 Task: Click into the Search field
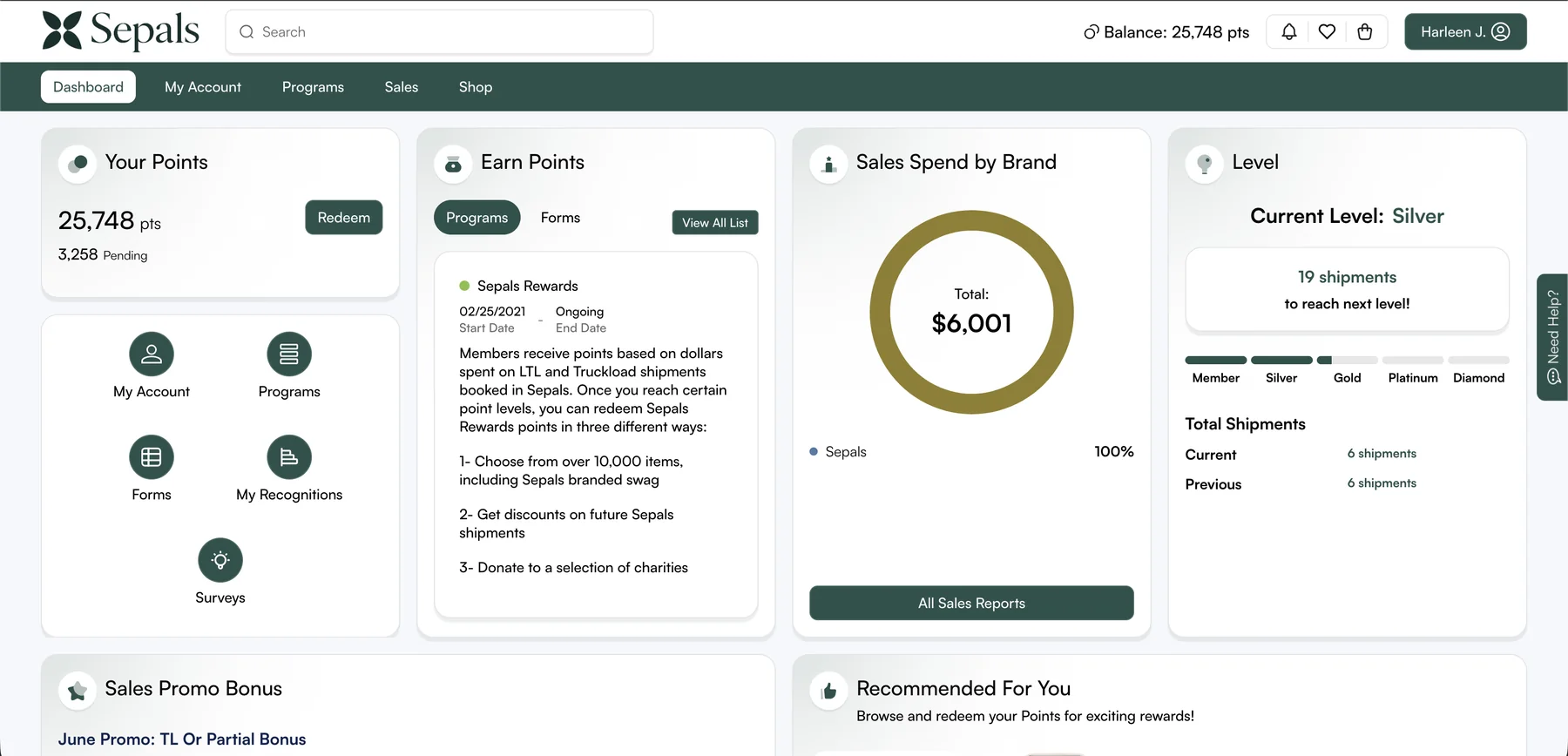click(439, 32)
